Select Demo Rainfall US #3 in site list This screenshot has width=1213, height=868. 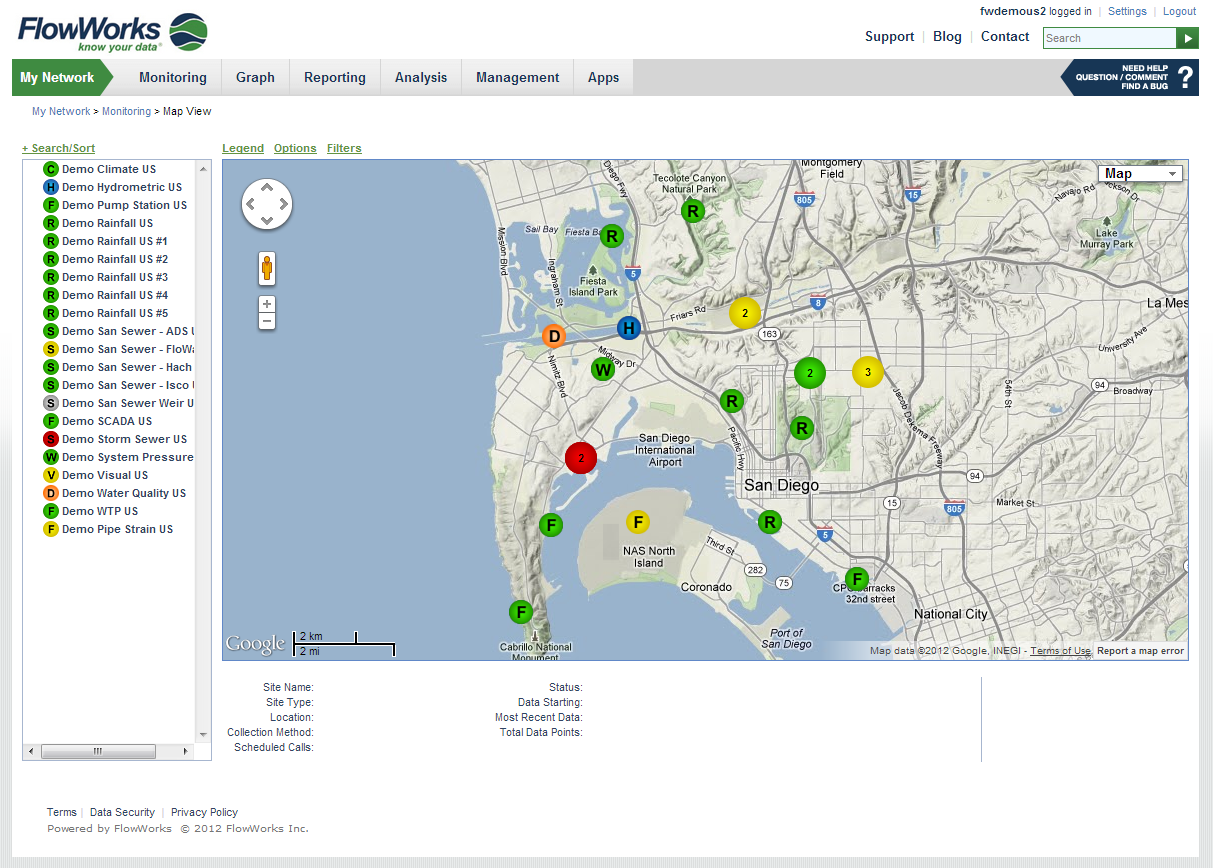(115, 277)
